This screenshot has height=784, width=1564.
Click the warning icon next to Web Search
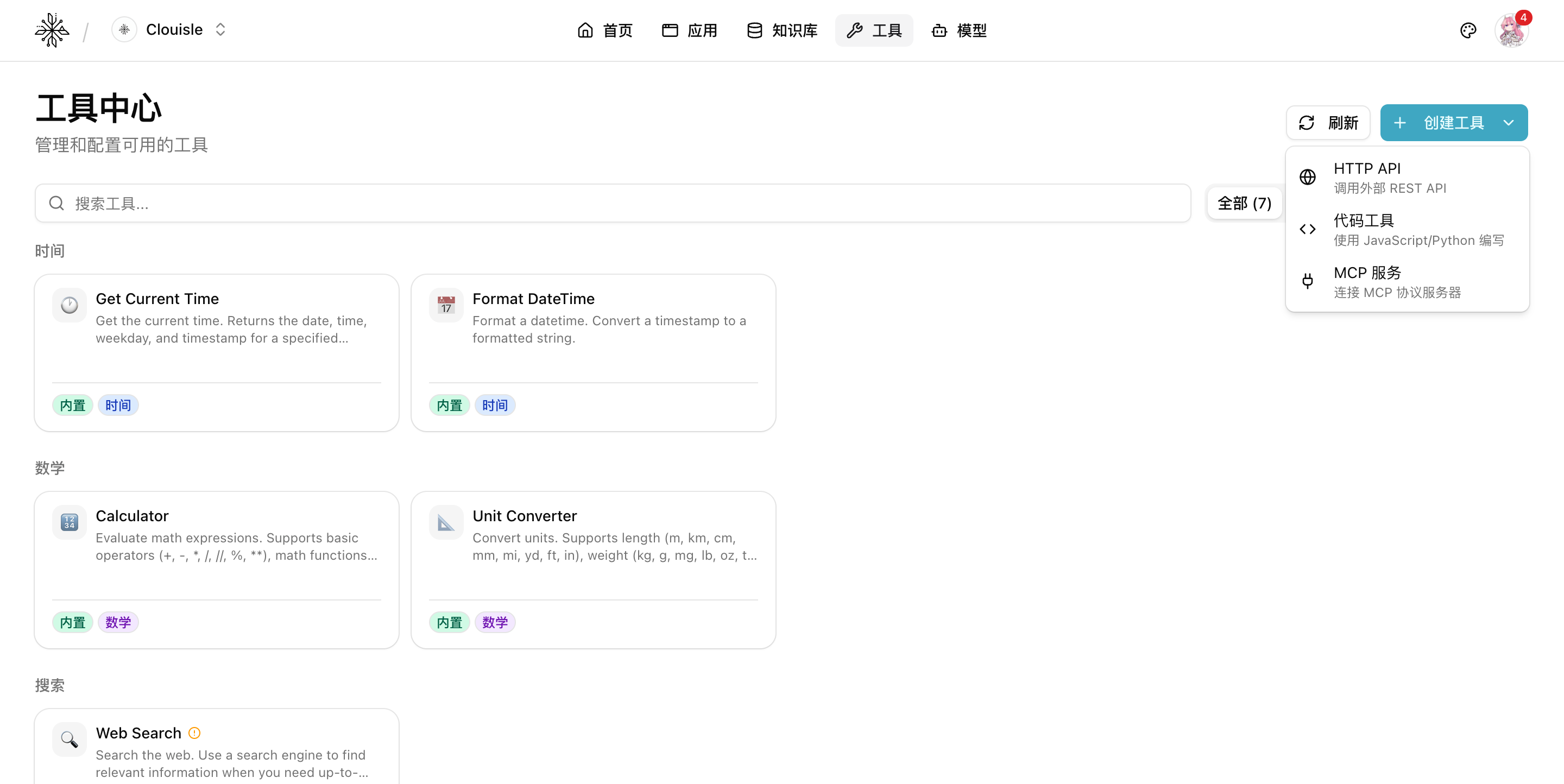click(194, 733)
